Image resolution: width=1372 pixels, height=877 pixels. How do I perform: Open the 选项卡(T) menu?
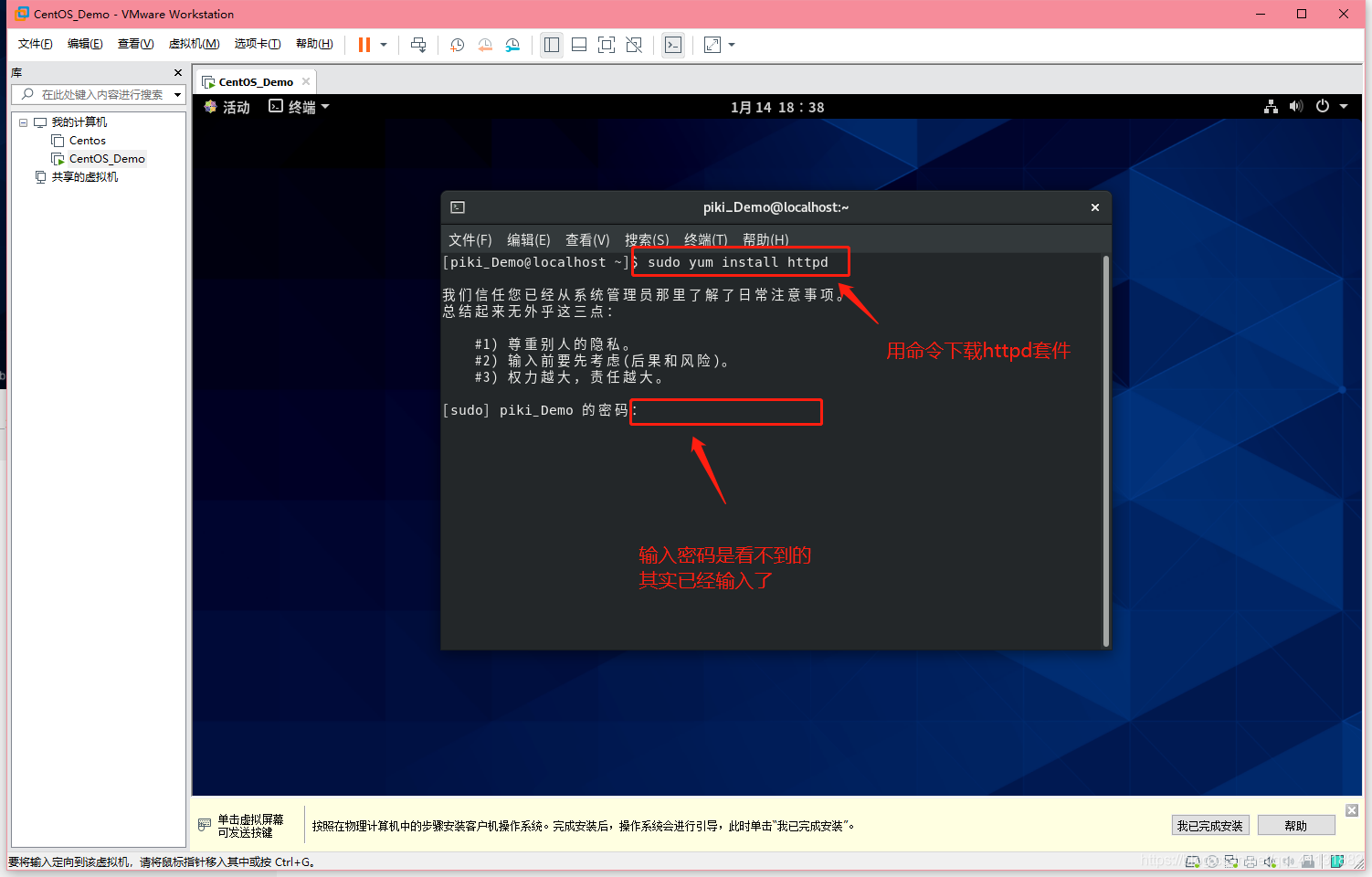[258, 44]
